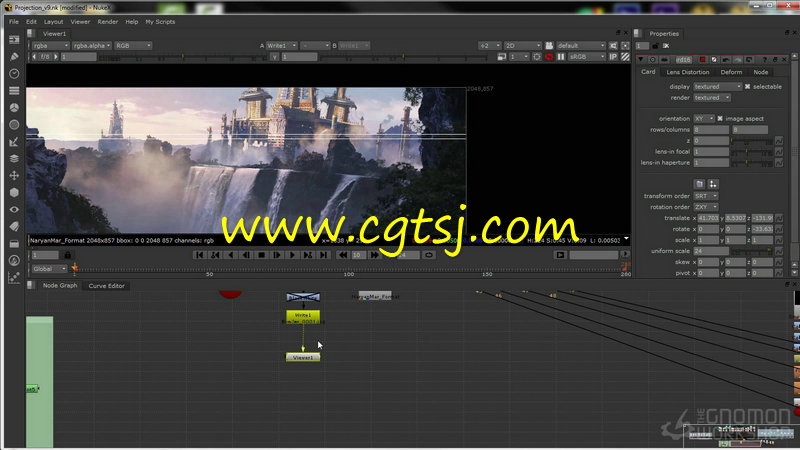Open the 2D view mode dropdown
The image size is (800, 450).
coord(522,46)
